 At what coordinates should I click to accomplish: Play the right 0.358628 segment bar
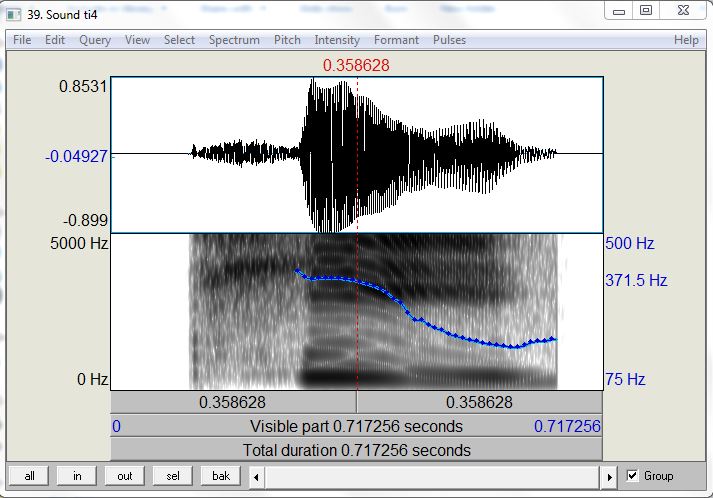480,402
